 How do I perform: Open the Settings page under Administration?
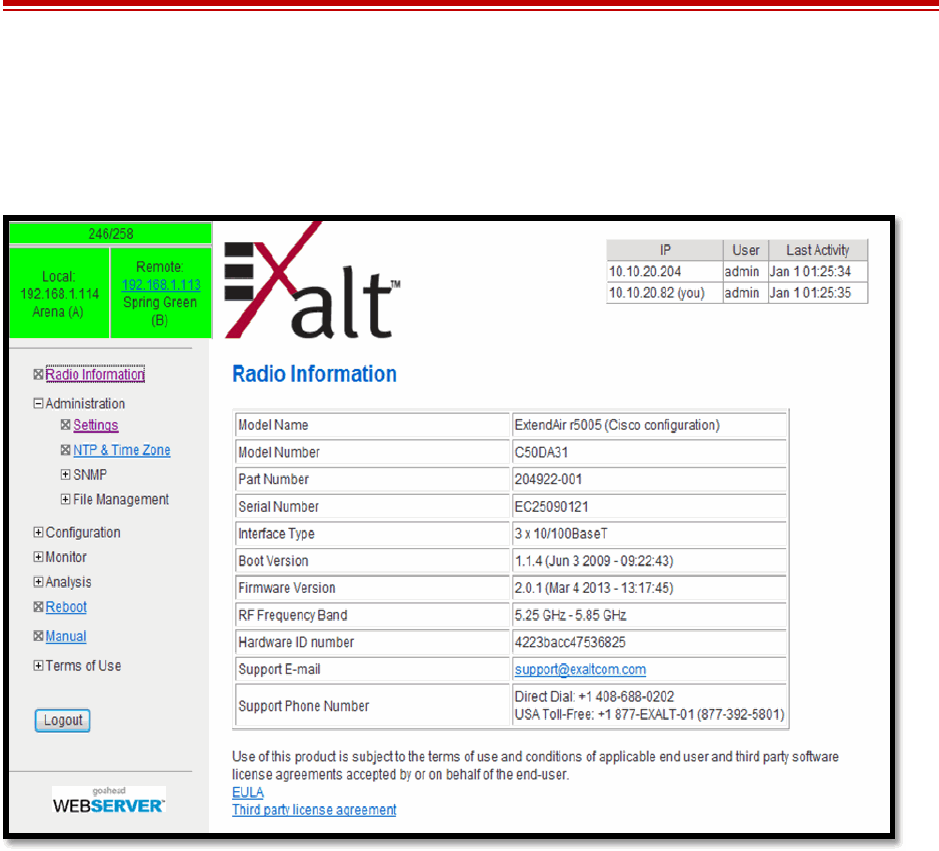pyautogui.click(x=96, y=425)
